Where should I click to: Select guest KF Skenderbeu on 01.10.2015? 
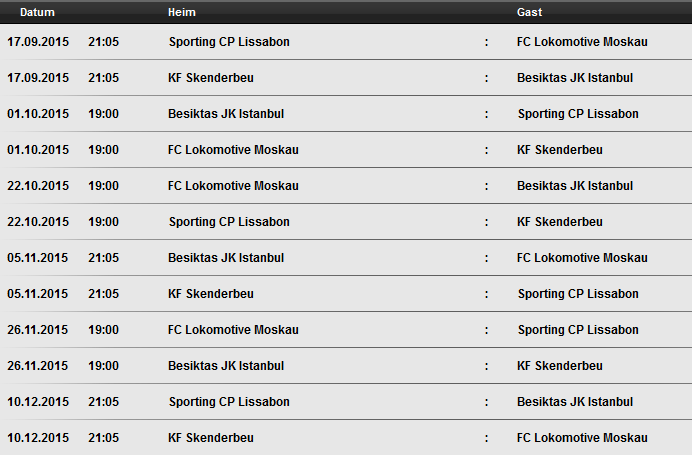click(x=560, y=150)
